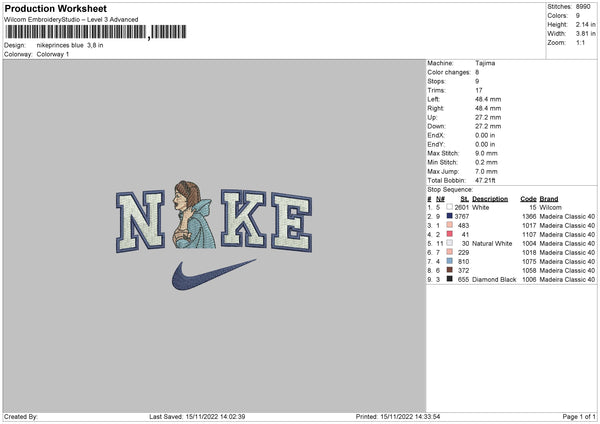This screenshot has height=424, width=600.
Task: Click the 'Colorway 1' value
Action: click(x=53, y=54)
